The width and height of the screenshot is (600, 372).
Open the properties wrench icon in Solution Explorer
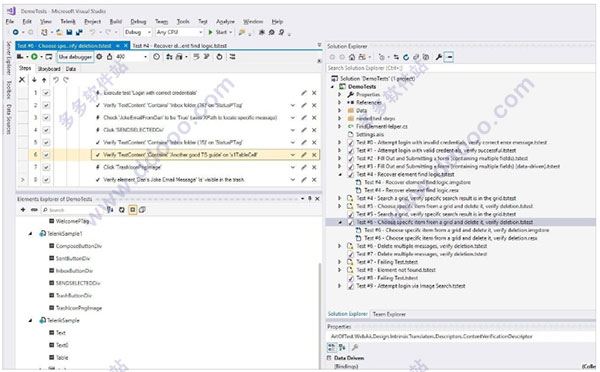pyautogui.click(x=439, y=57)
